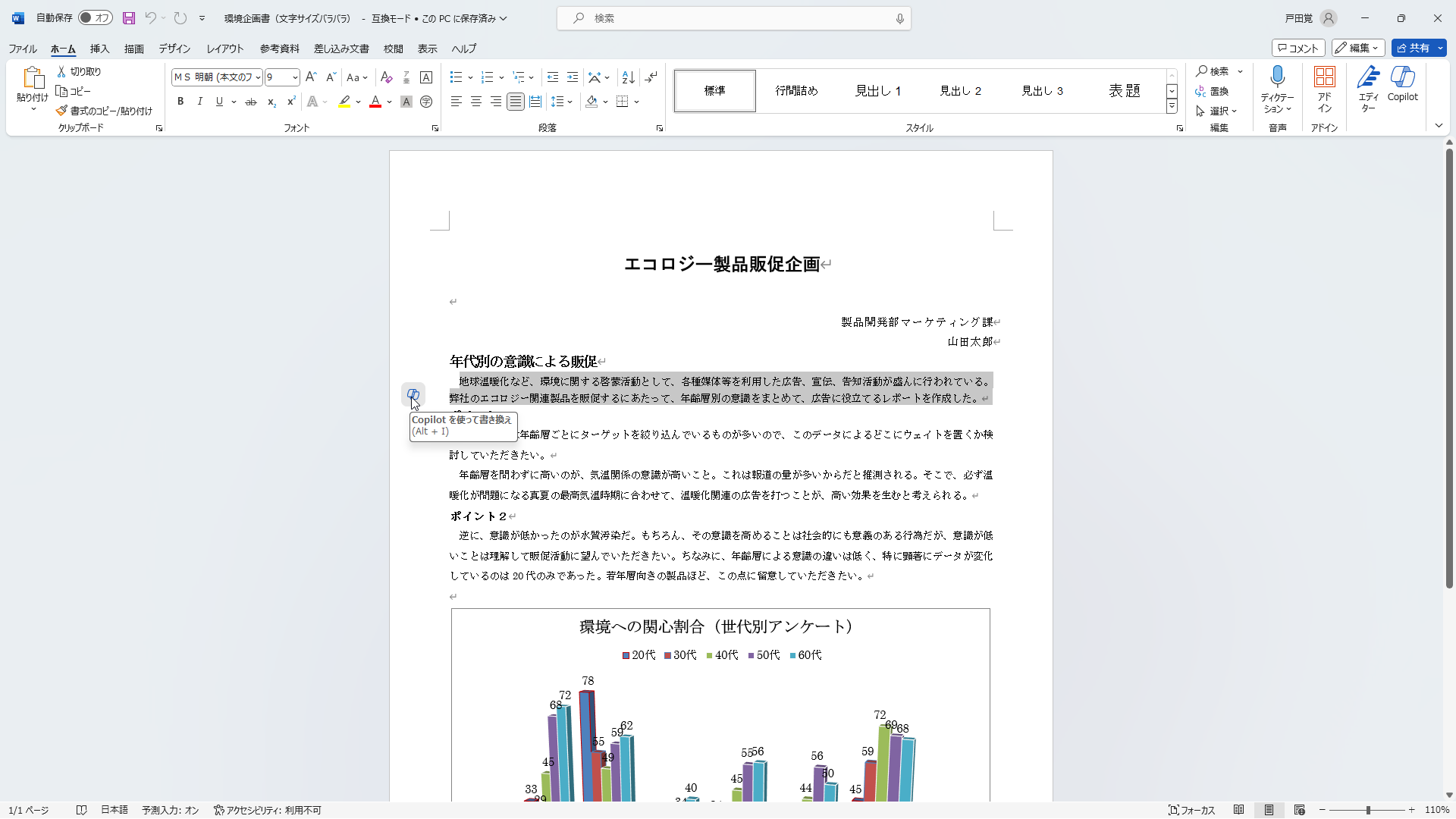
Task: Show paragraph marks pilcrow icon
Action: (651, 77)
